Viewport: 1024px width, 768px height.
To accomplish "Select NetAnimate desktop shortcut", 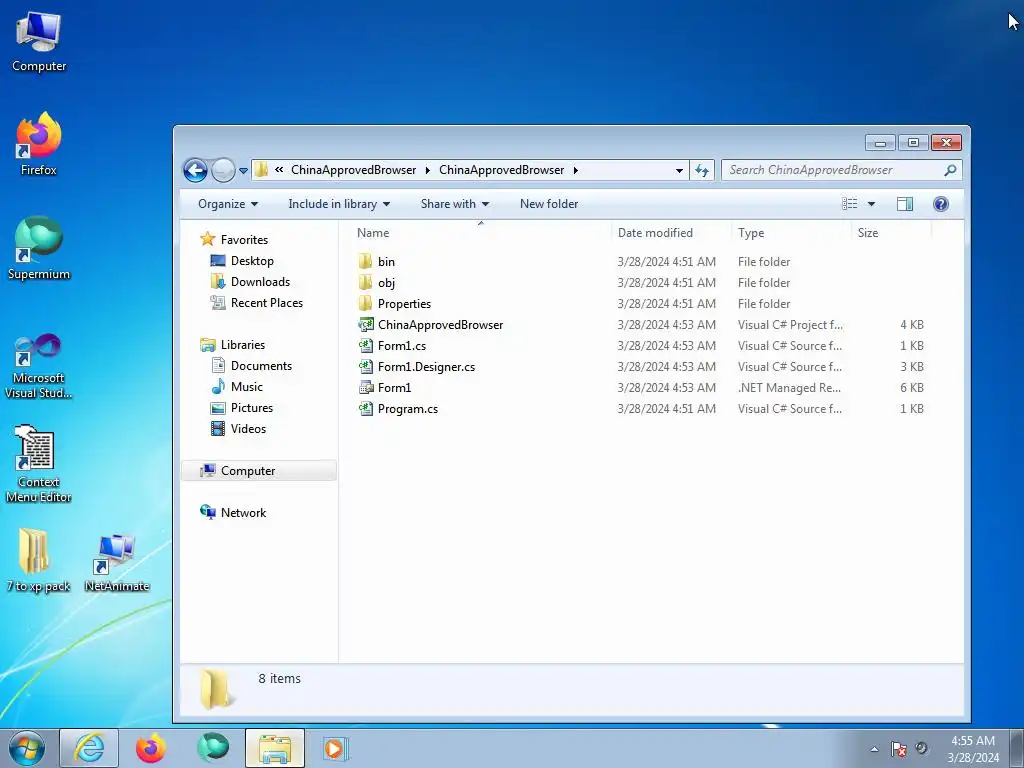I will [x=117, y=563].
